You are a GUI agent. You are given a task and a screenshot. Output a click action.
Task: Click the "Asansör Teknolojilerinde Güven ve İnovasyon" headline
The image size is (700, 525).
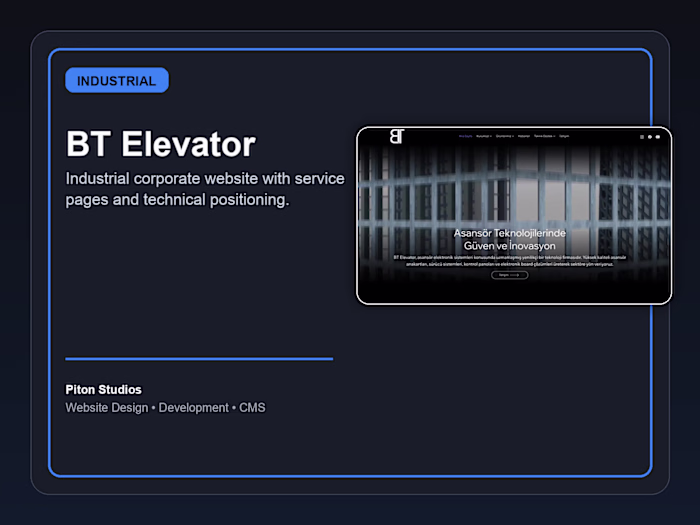coord(509,239)
